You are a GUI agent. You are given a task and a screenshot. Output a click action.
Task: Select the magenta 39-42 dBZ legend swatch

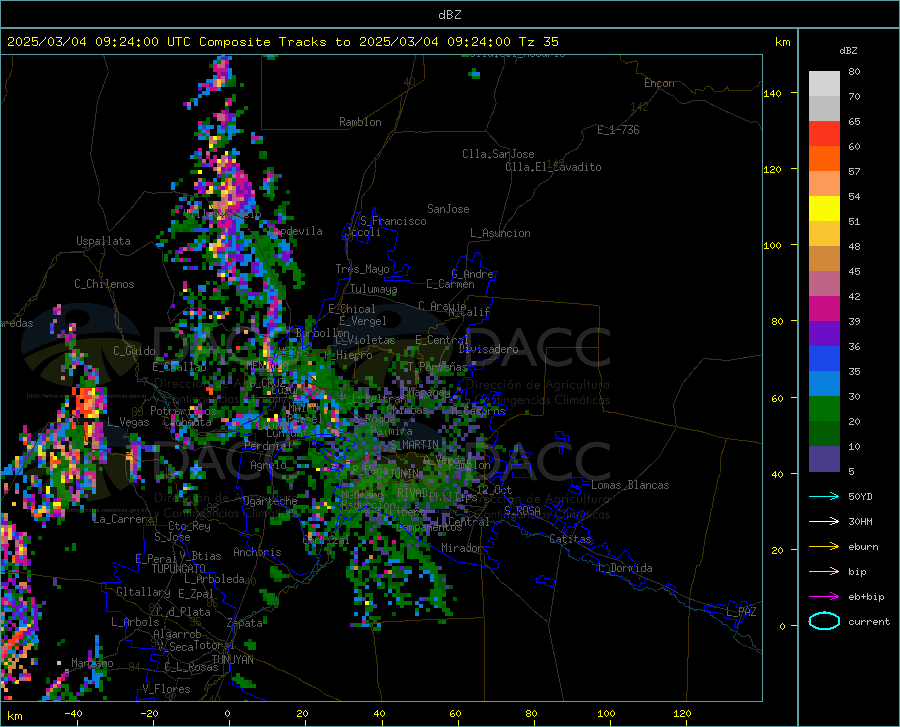pos(824,309)
